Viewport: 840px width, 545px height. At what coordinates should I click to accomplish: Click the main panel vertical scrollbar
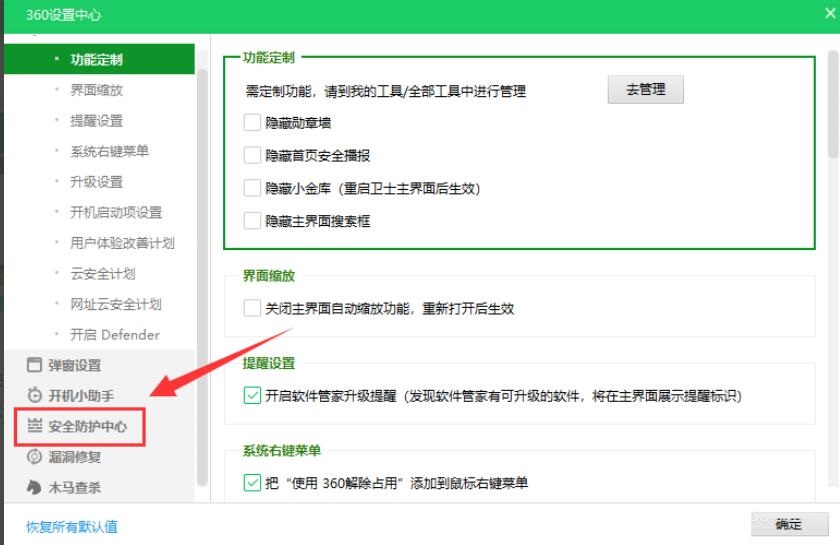(832, 104)
